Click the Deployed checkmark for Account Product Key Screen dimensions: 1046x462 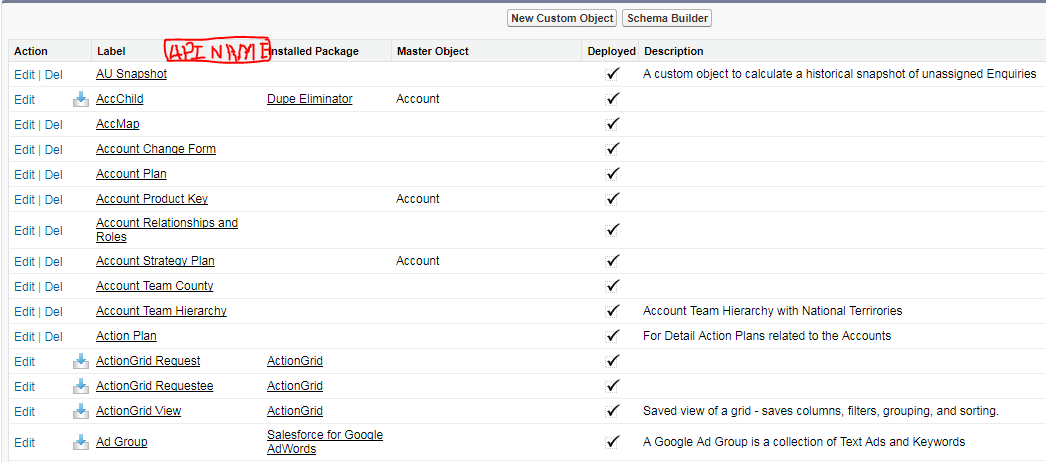(x=612, y=199)
